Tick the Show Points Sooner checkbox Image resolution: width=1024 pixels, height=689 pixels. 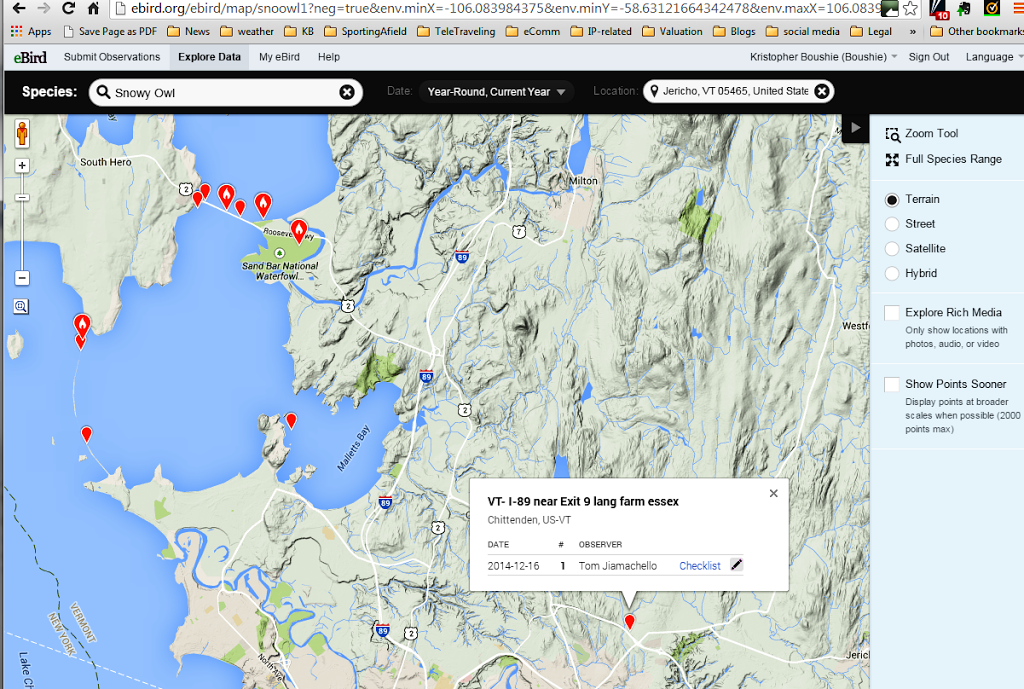coord(891,384)
